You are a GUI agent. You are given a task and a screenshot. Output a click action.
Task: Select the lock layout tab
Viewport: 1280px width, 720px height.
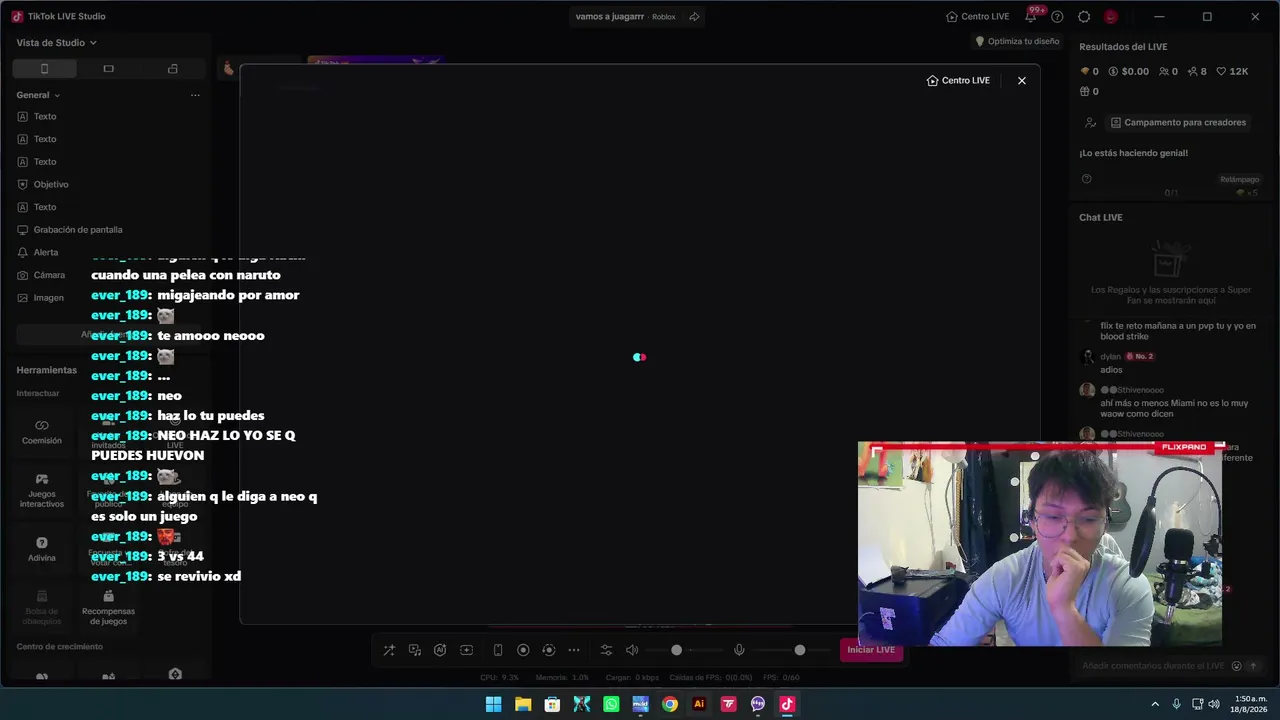pos(172,69)
